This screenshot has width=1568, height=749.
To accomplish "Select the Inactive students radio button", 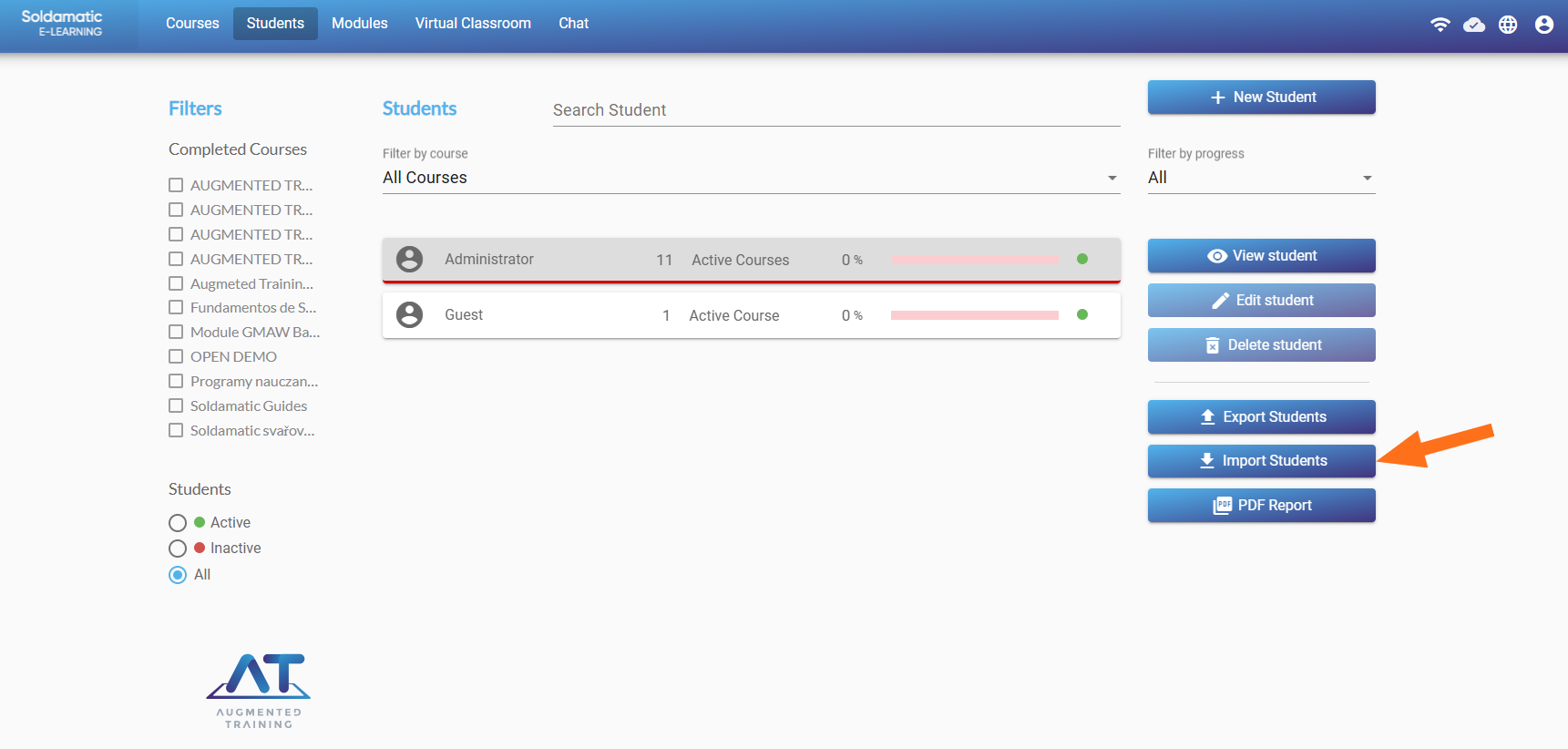I will coord(178,549).
